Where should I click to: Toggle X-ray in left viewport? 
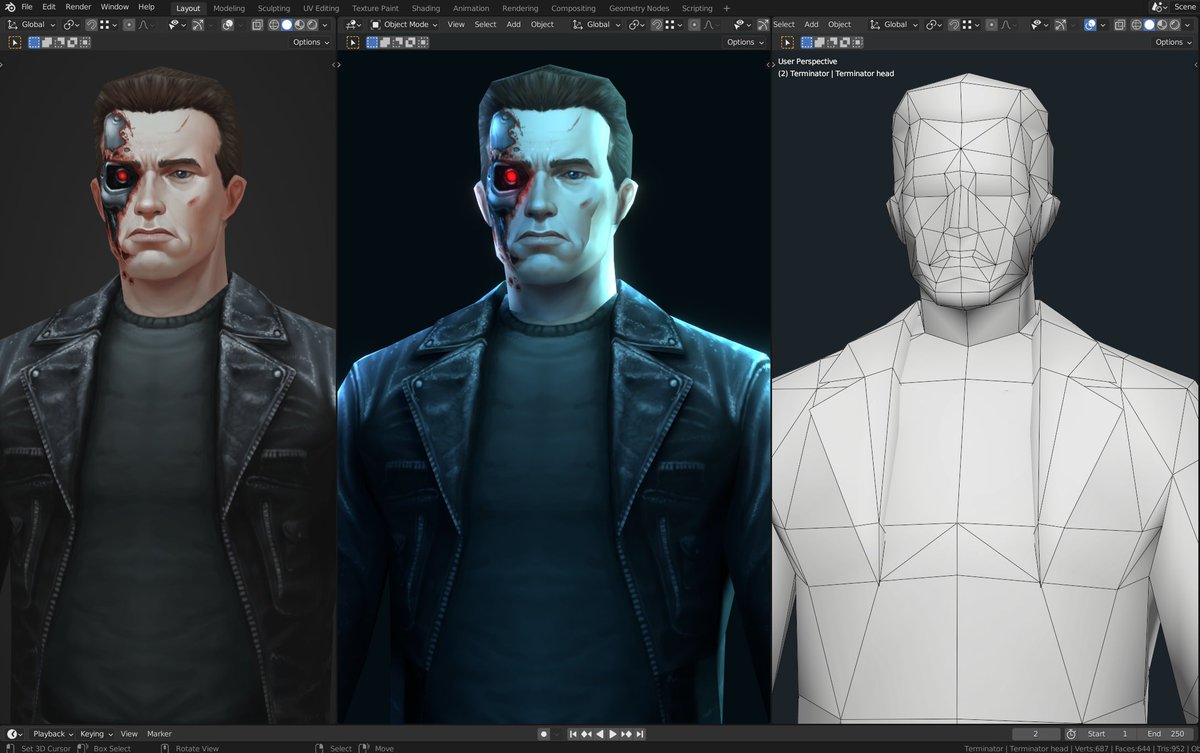coord(257,25)
